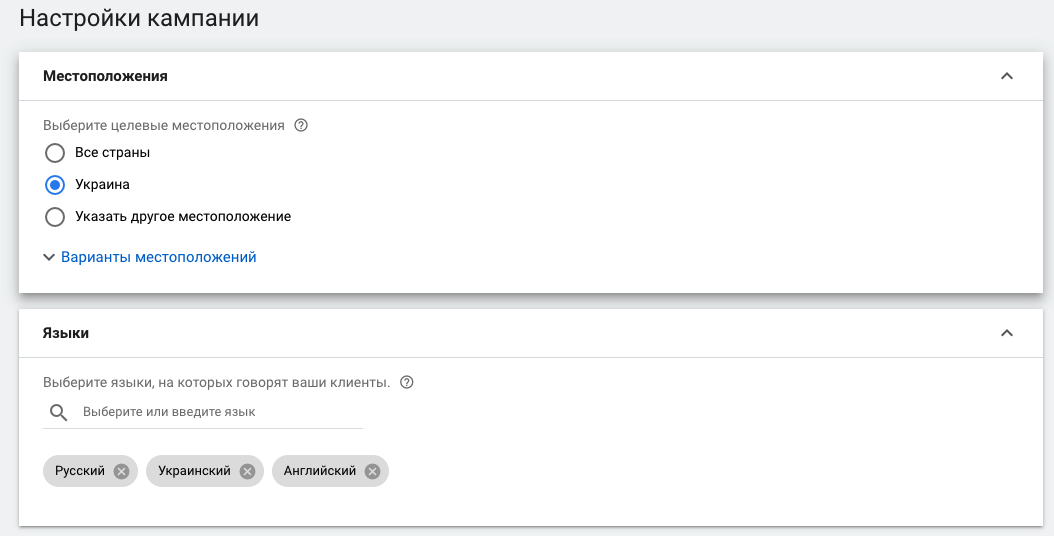
Task: Select the Все страны radio option
Action: pyautogui.click(x=56, y=154)
